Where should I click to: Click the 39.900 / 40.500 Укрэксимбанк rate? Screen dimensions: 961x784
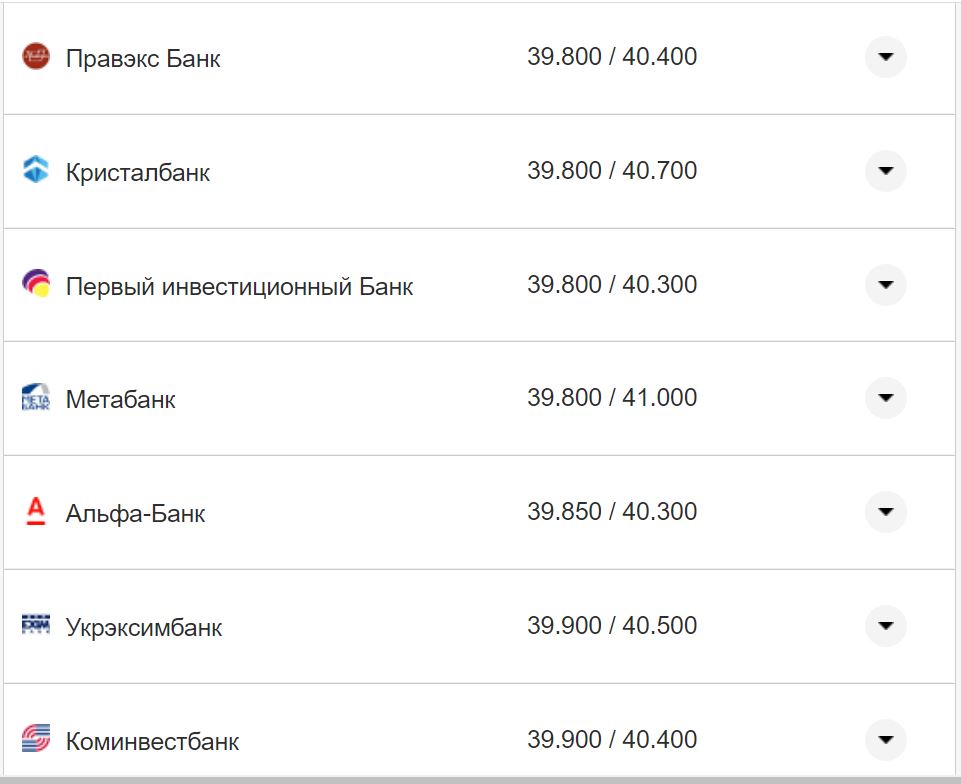(x=613, y=625)
